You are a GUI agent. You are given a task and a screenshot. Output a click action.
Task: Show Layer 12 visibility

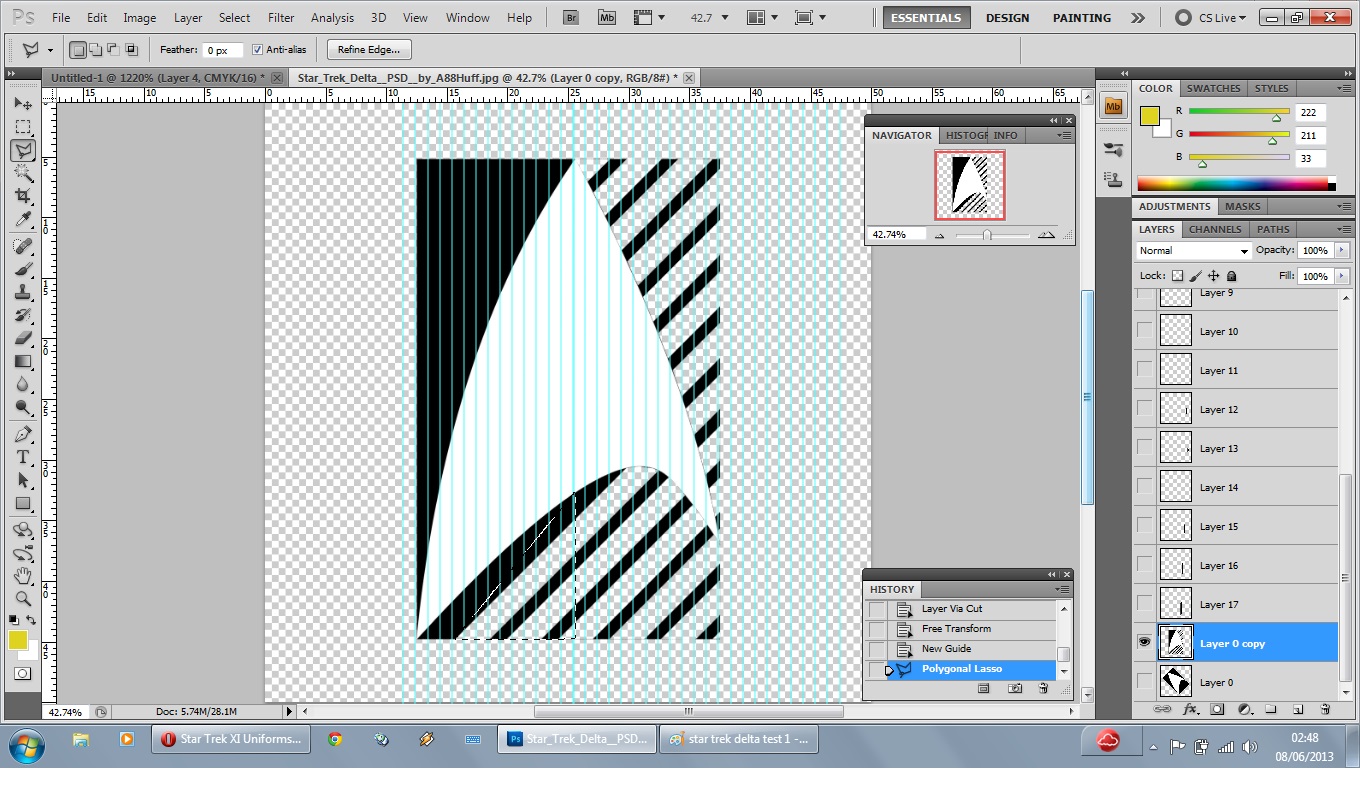click(x=1144, y=409)
